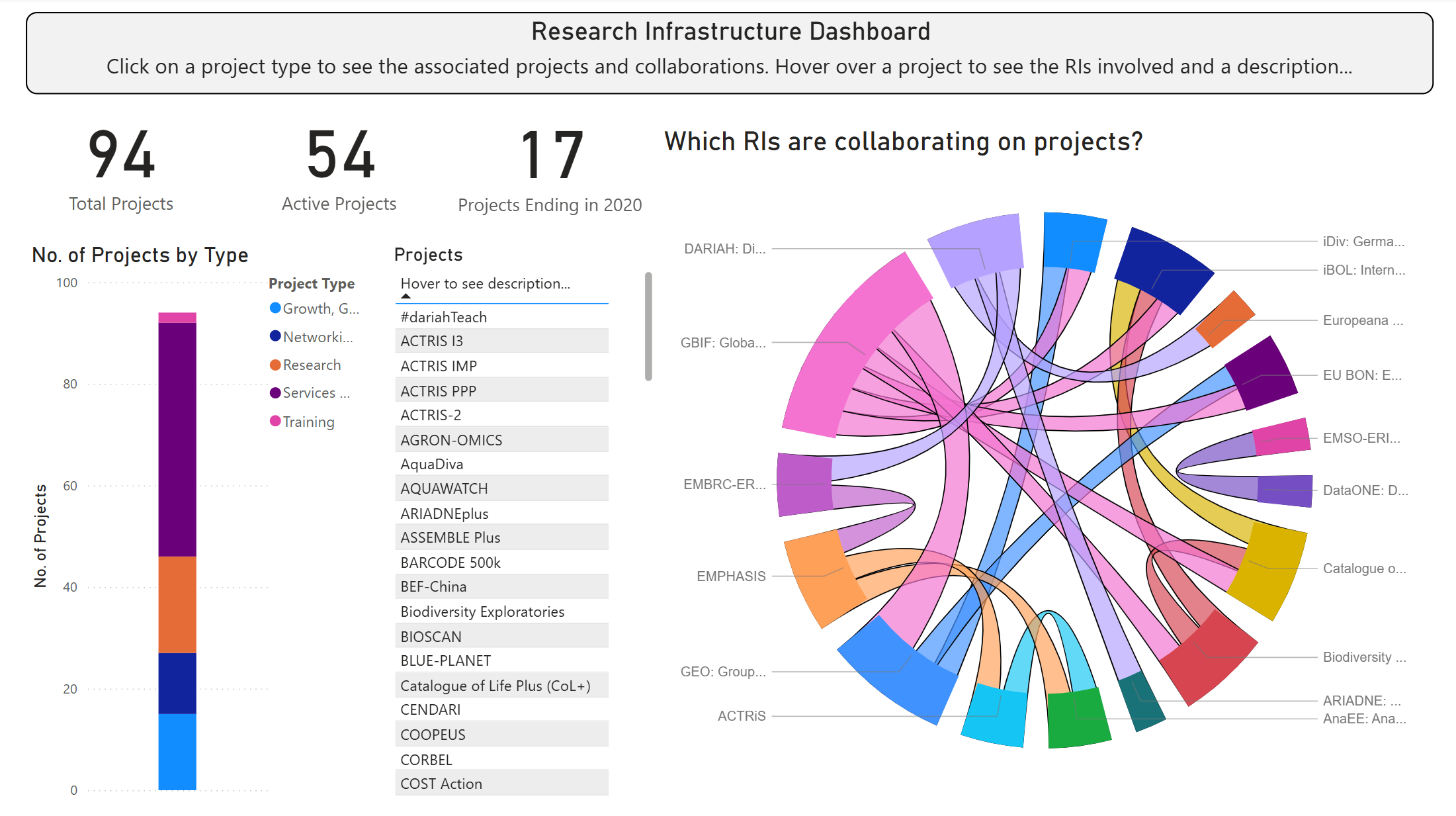This screenshot has height=816, width=1456.
Task: Select BIOSCAN project row
Action: coord(502,636)
